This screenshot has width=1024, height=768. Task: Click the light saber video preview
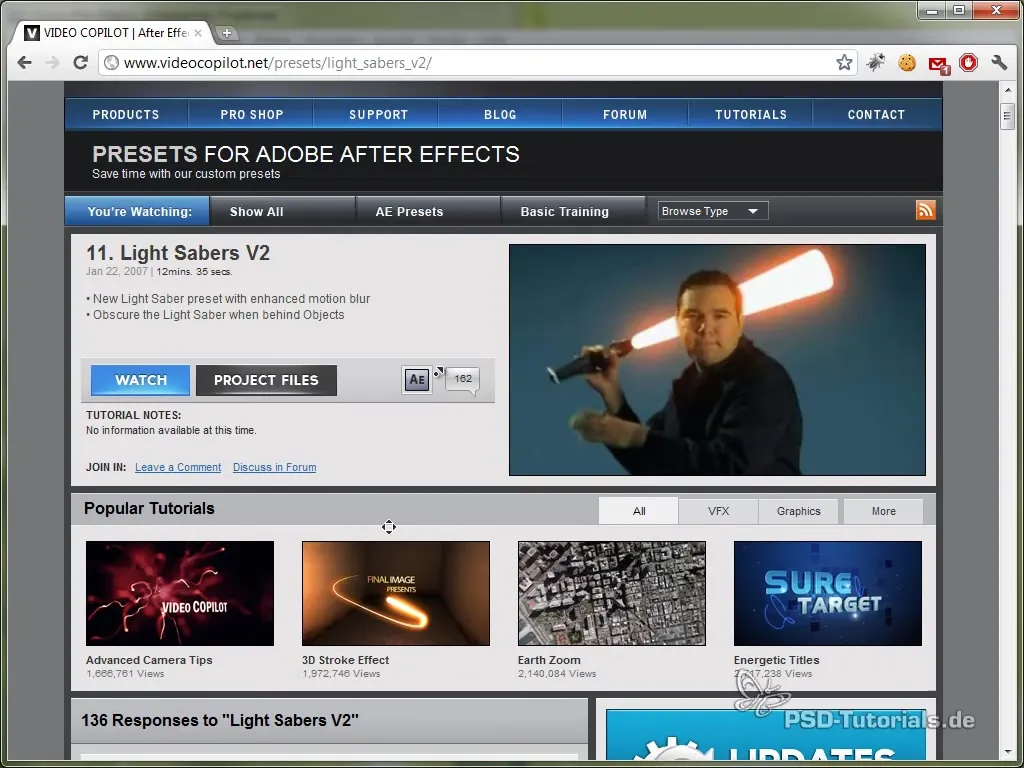point(717,360)
